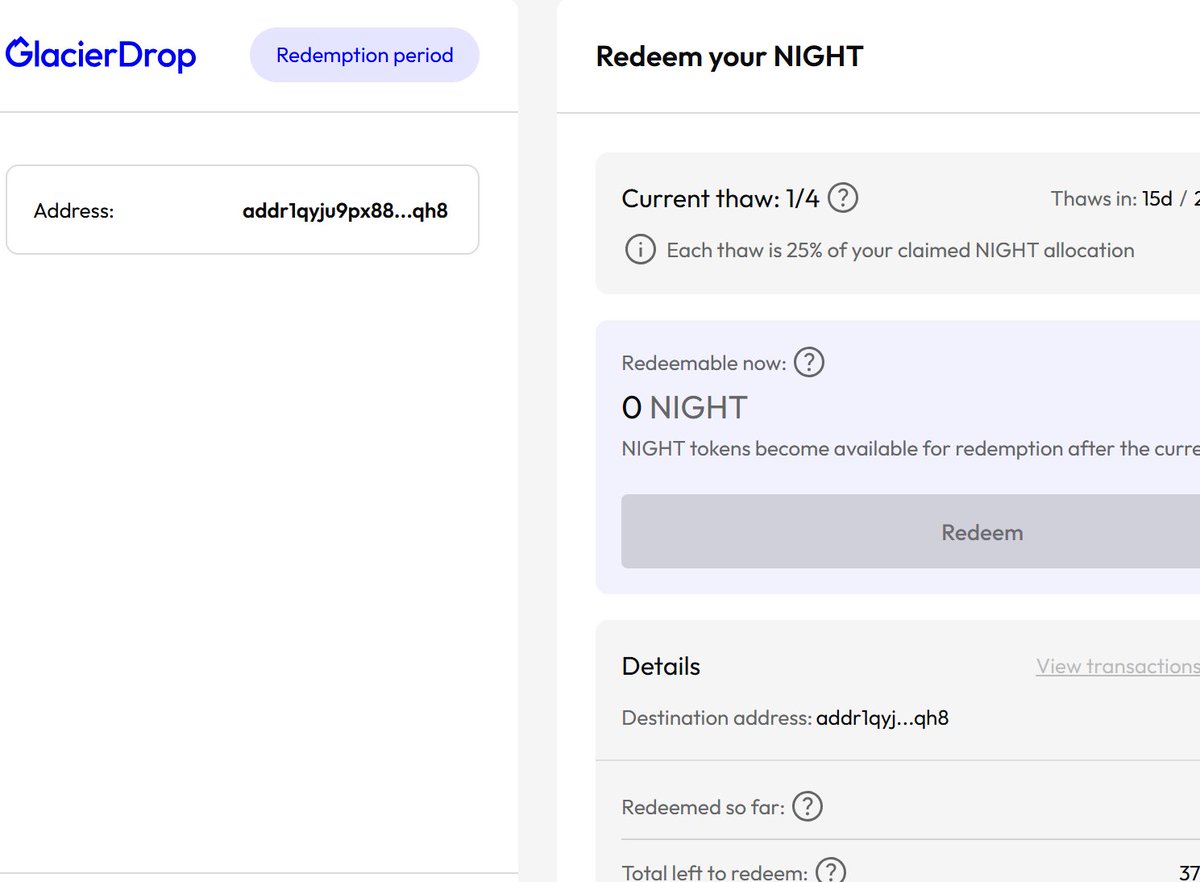Click the Total left to redeem: label
The image size is (1200, 882).
(715, 872)
